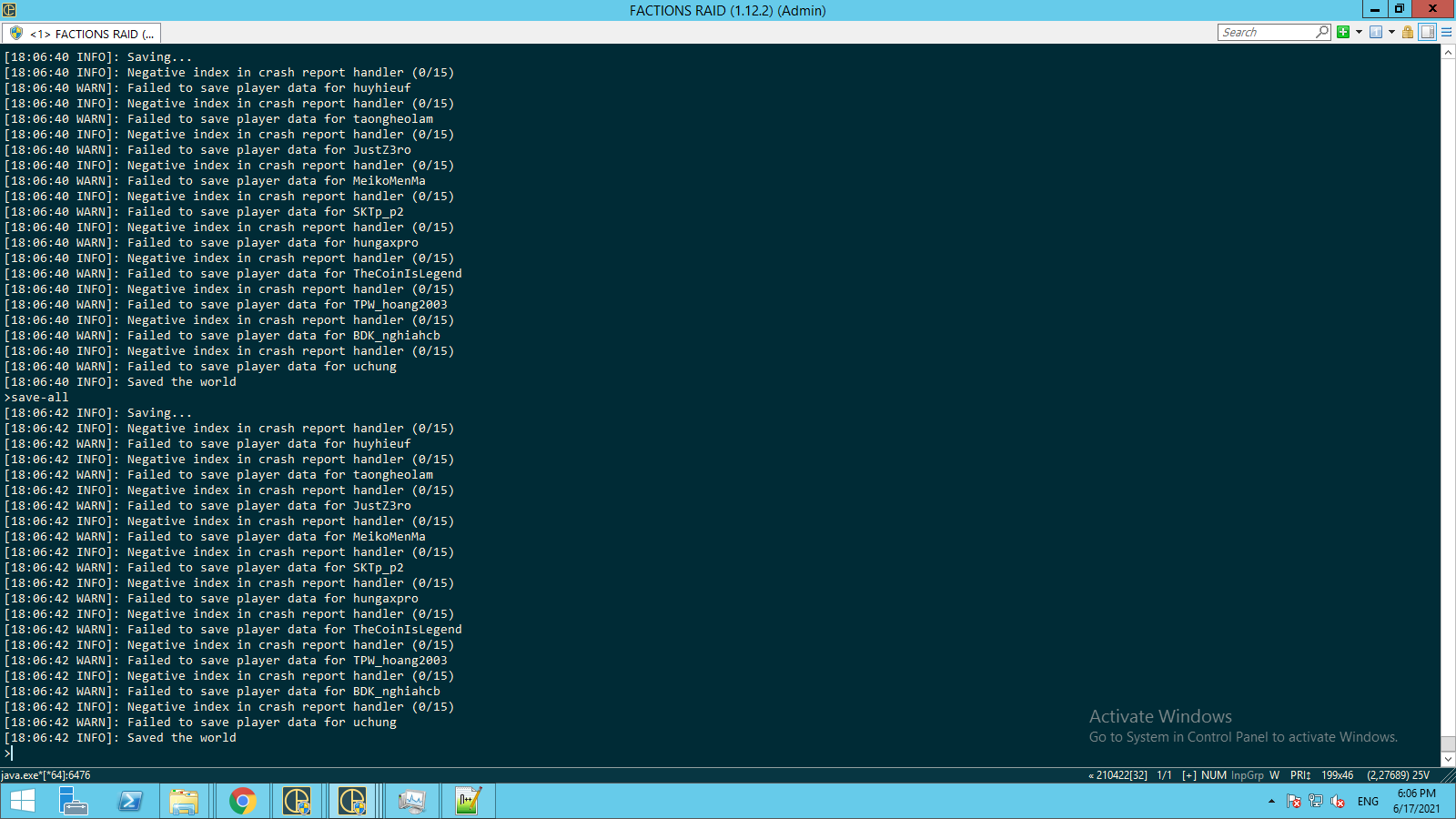Click the 18:06:42 "Saving..." log line
This screenshot has width=1456, height=819.
98,413
